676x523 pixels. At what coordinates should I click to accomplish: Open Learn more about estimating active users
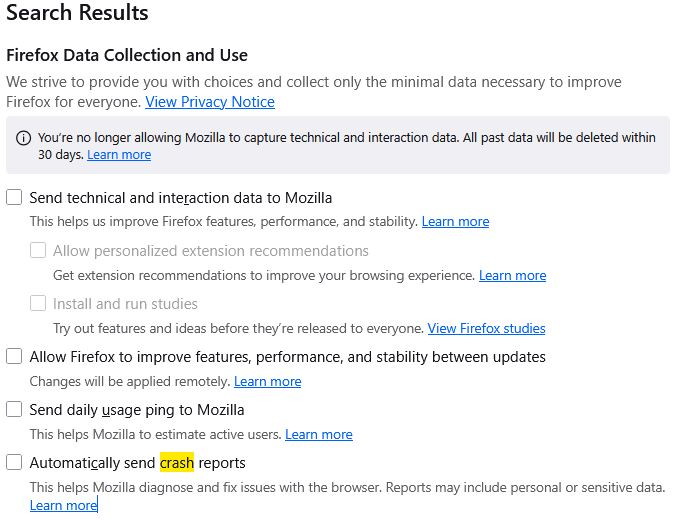318,434
